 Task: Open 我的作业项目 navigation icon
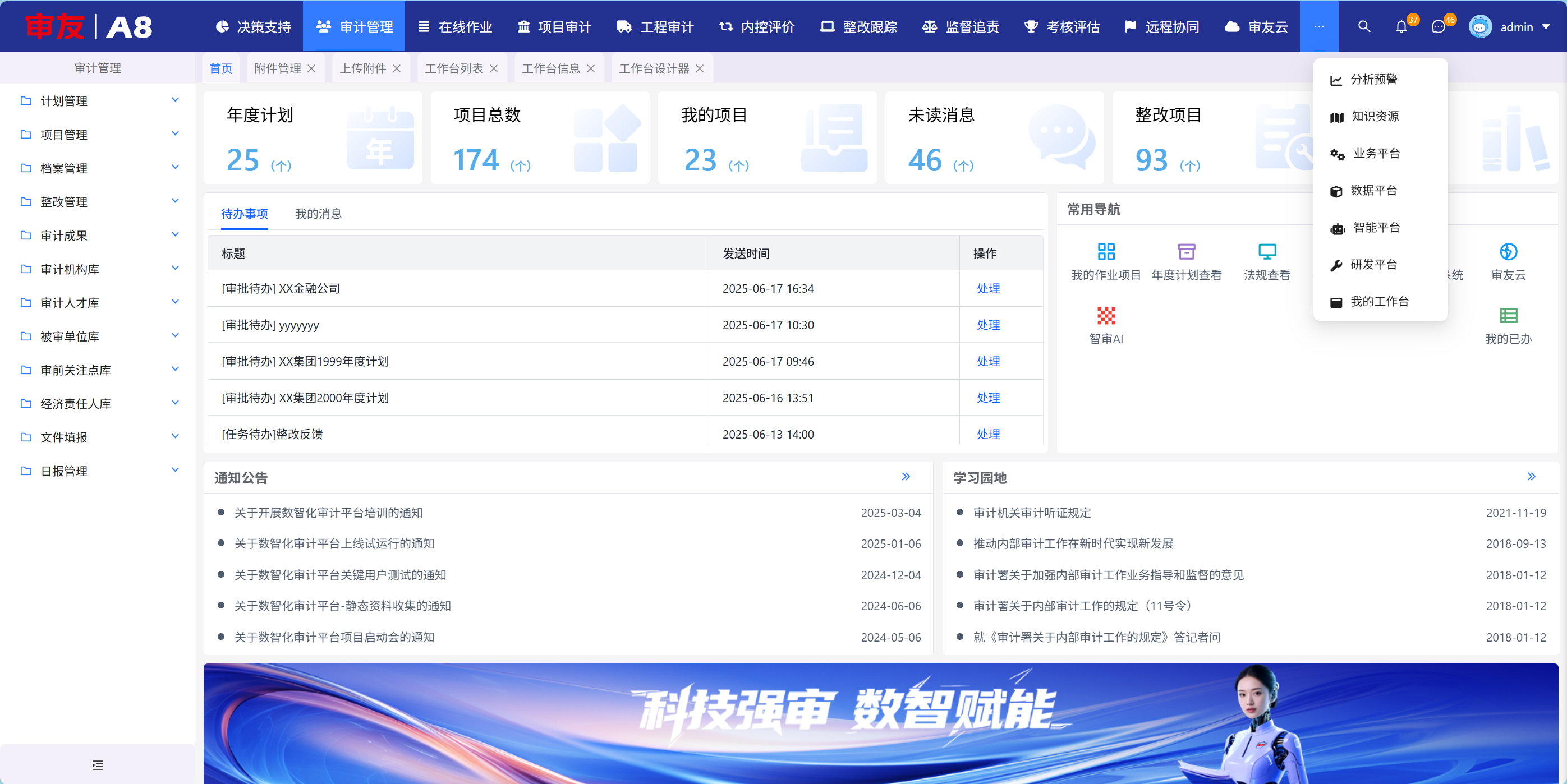(1105, 252)
